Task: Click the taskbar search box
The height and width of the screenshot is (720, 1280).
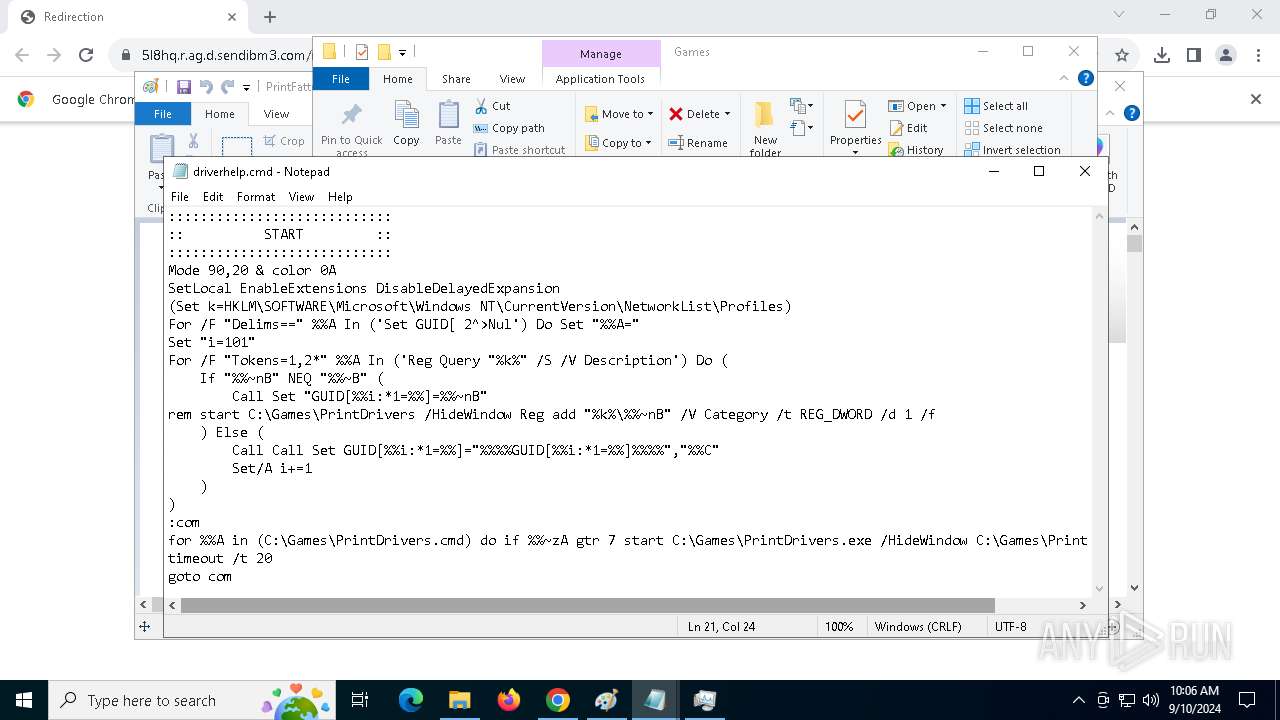Action: pos(190,700)
